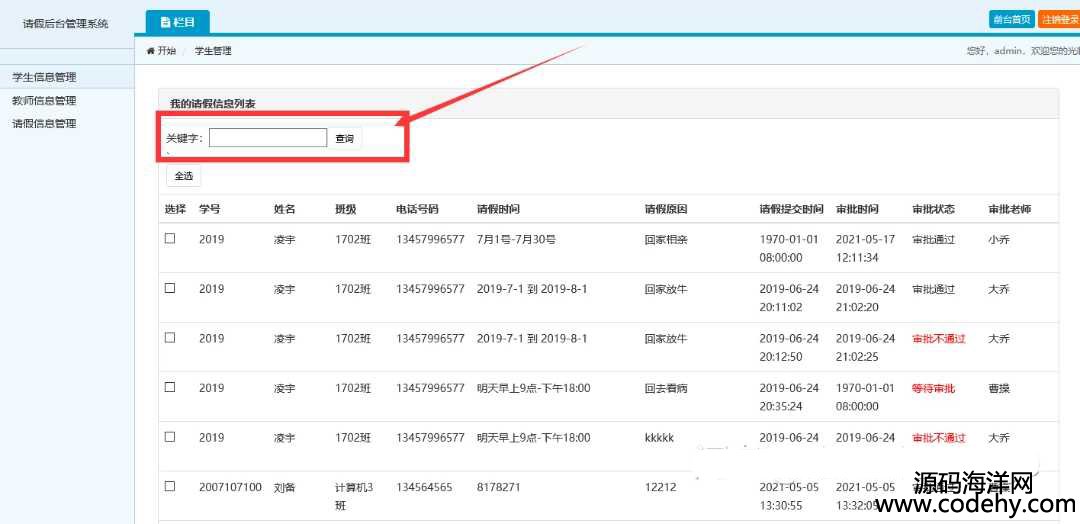
Task: Open 教师信息管理 in the sidebar
Action: [x=44, y=100]
